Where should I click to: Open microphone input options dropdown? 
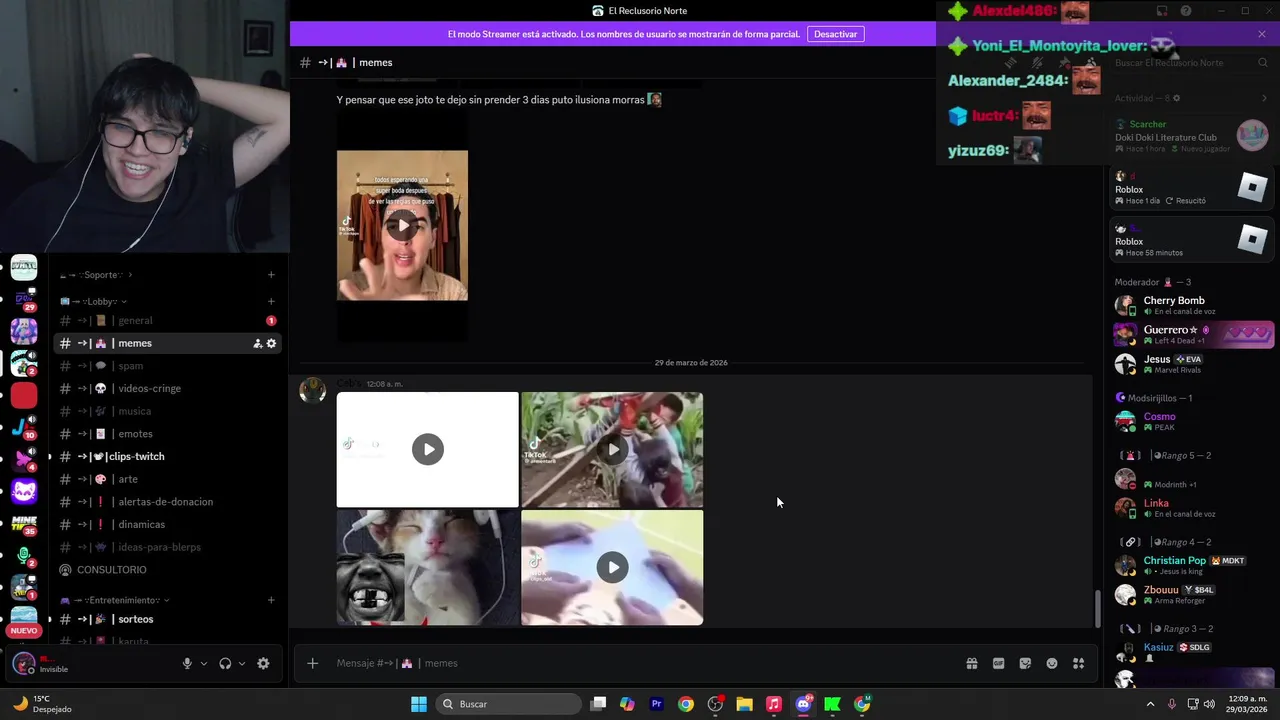pos(204,663)
